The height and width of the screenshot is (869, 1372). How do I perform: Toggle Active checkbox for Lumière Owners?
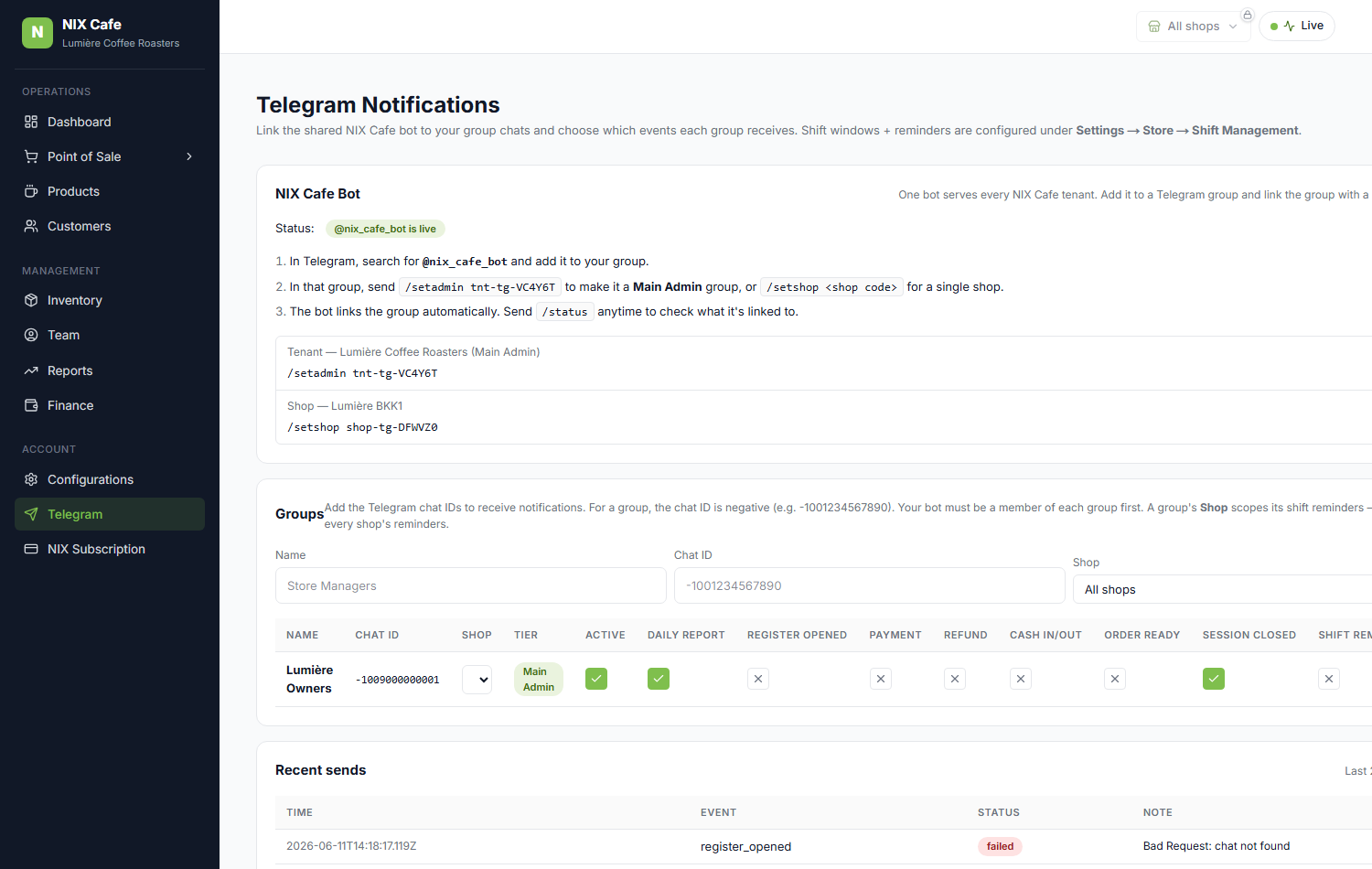(596, 679)
